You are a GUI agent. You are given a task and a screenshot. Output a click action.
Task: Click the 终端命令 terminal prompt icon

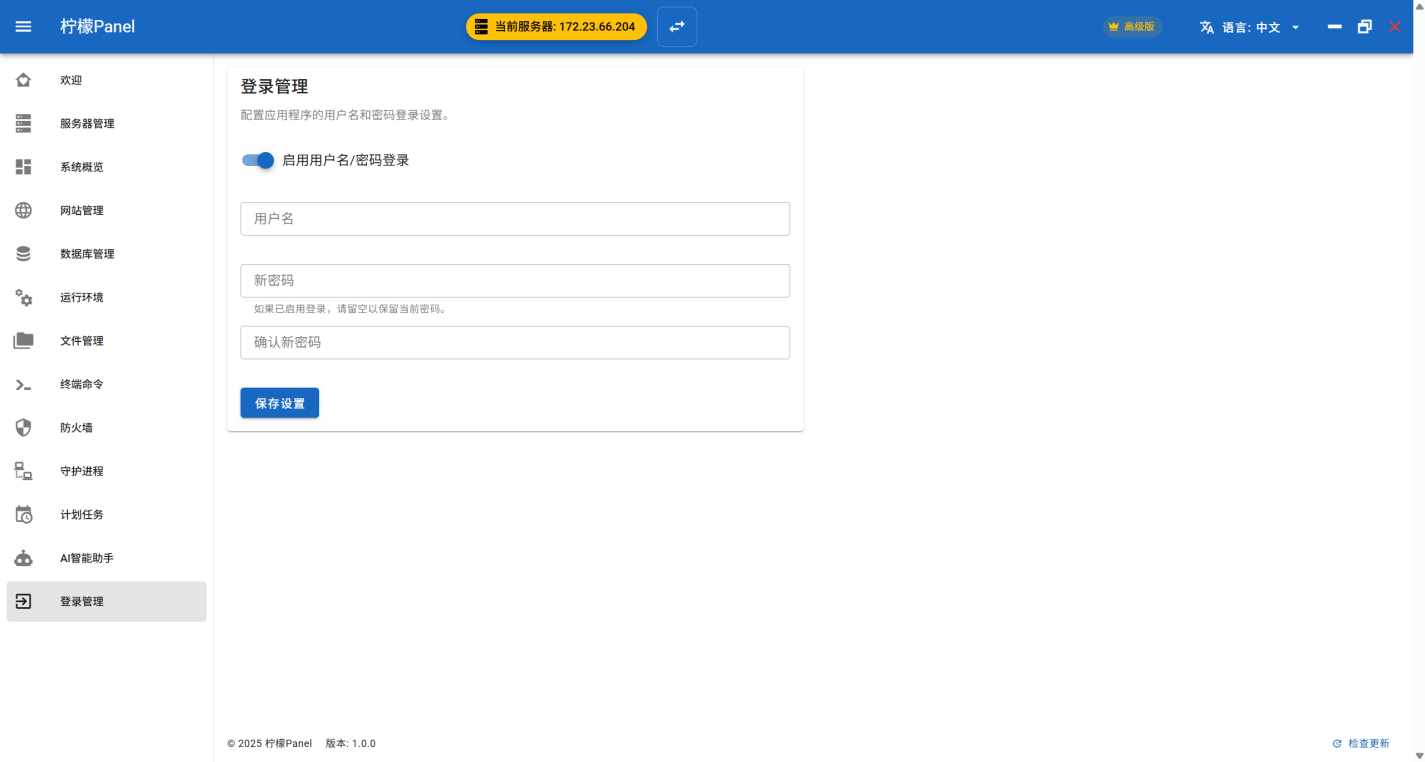coord(23,385)
